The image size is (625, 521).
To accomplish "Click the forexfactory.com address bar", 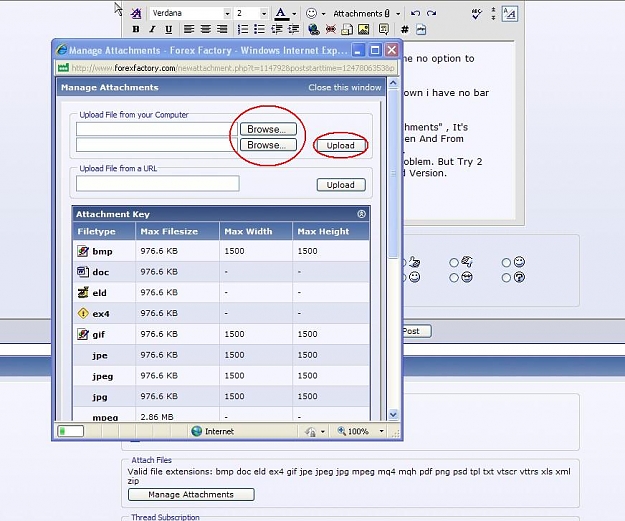I will click(x=227, y=68).
